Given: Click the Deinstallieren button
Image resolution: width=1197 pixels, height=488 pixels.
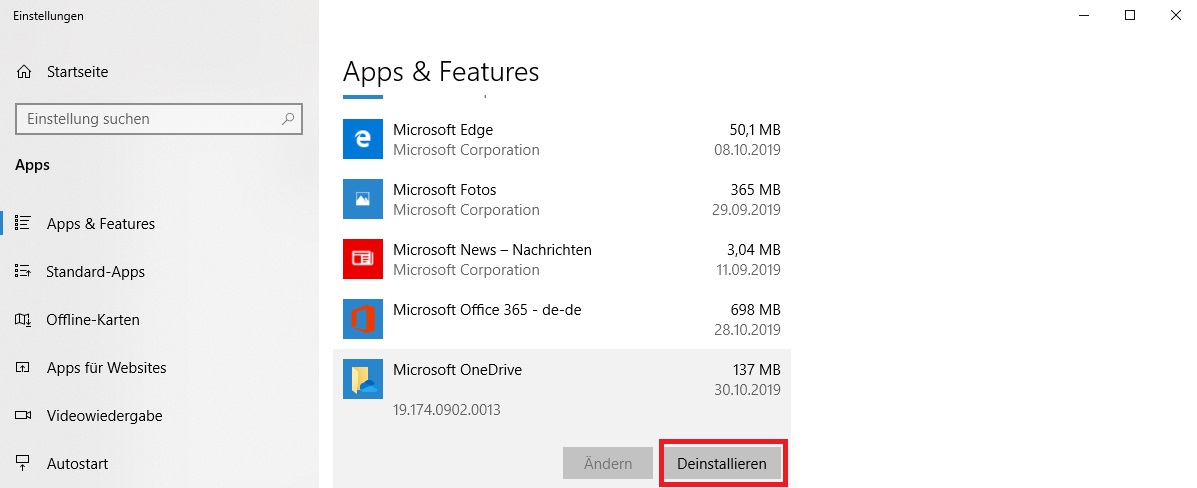Looking at the screenshot, I should (x=721, y=463).
